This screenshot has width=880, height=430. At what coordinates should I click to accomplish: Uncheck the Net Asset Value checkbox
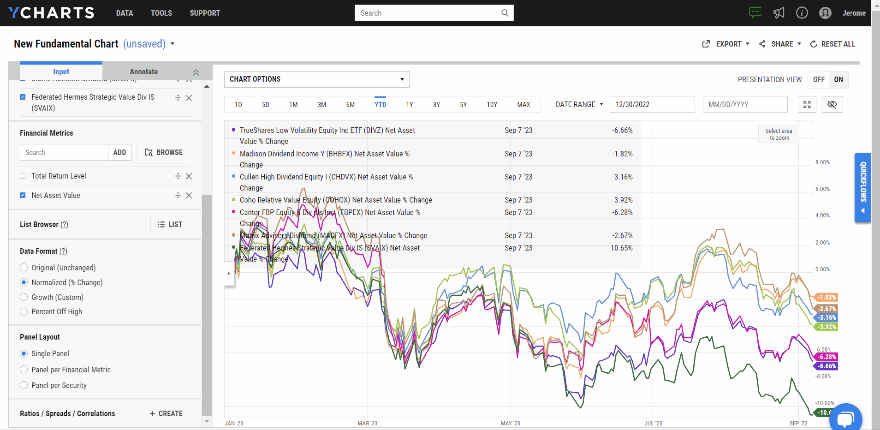pos(22,195)
